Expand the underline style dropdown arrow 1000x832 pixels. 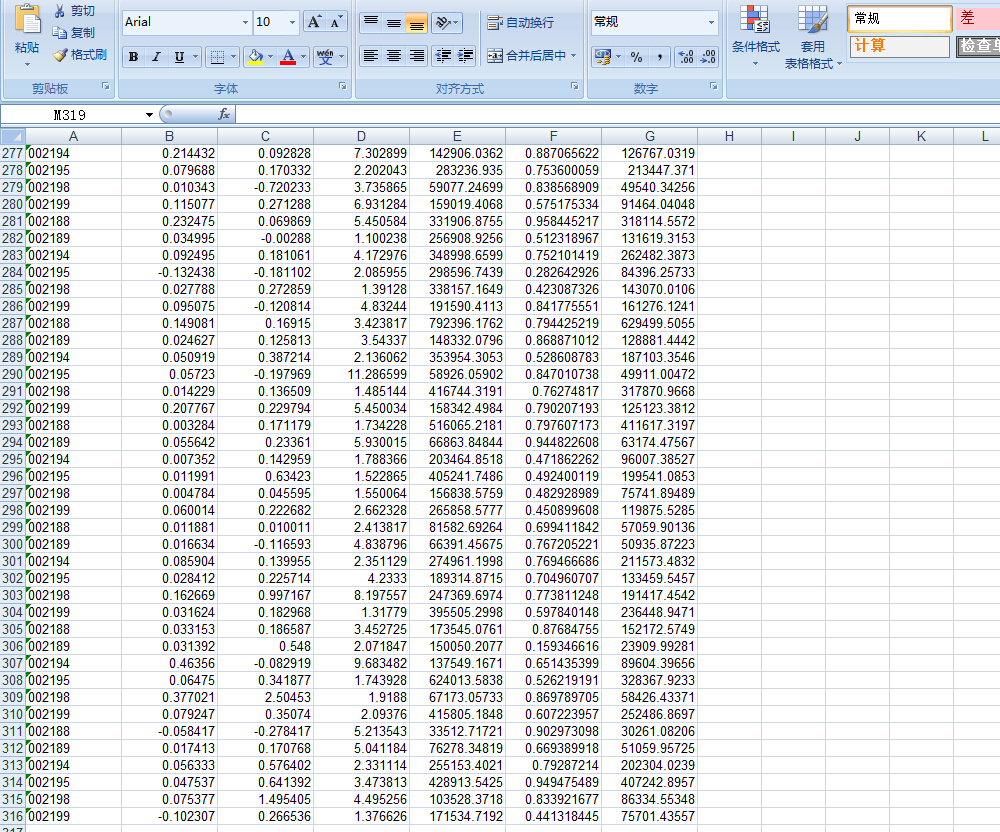(x=195, y=57)
